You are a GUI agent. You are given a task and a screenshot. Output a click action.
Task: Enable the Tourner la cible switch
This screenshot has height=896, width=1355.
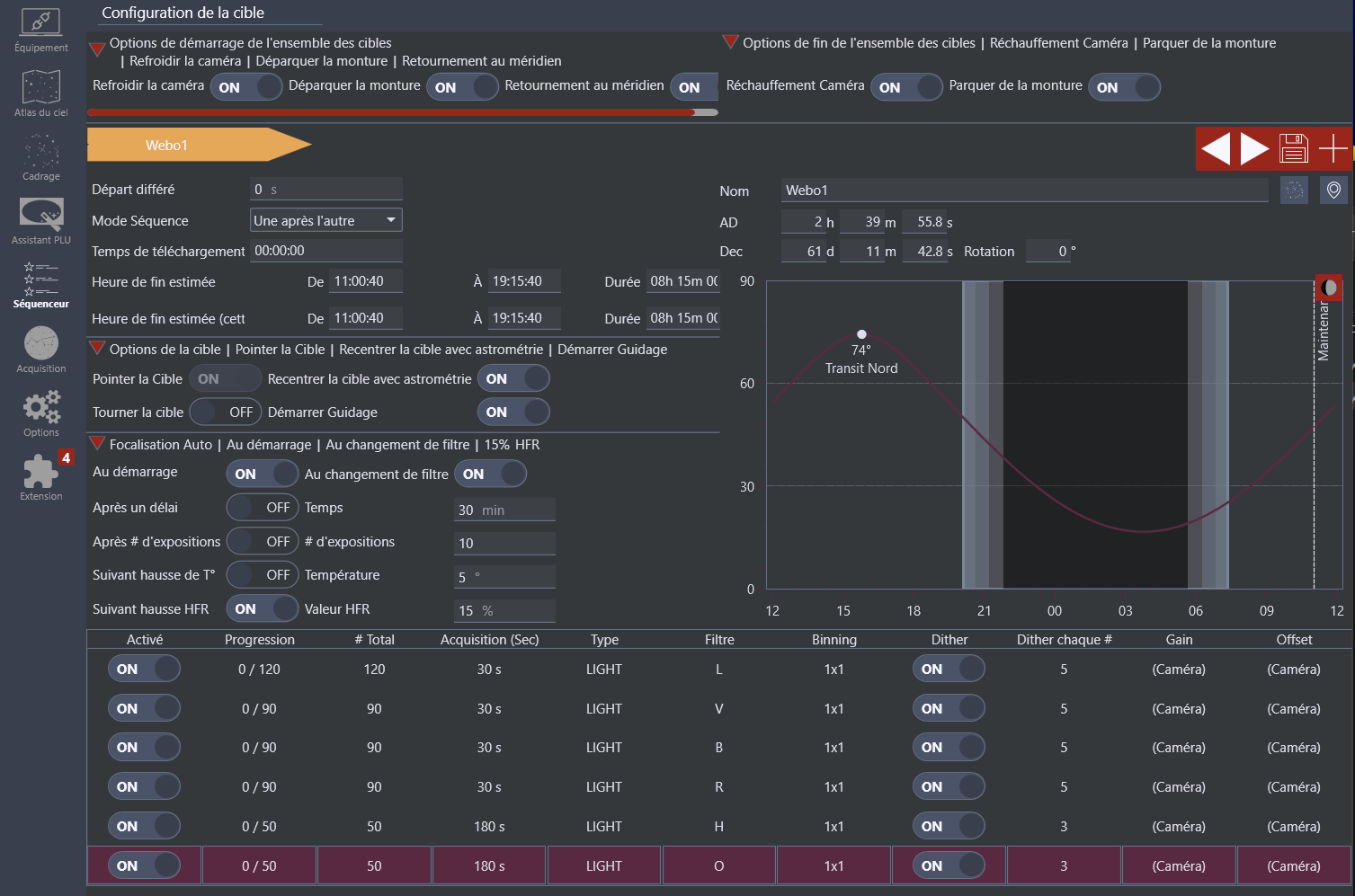click(x=225, y=413)
